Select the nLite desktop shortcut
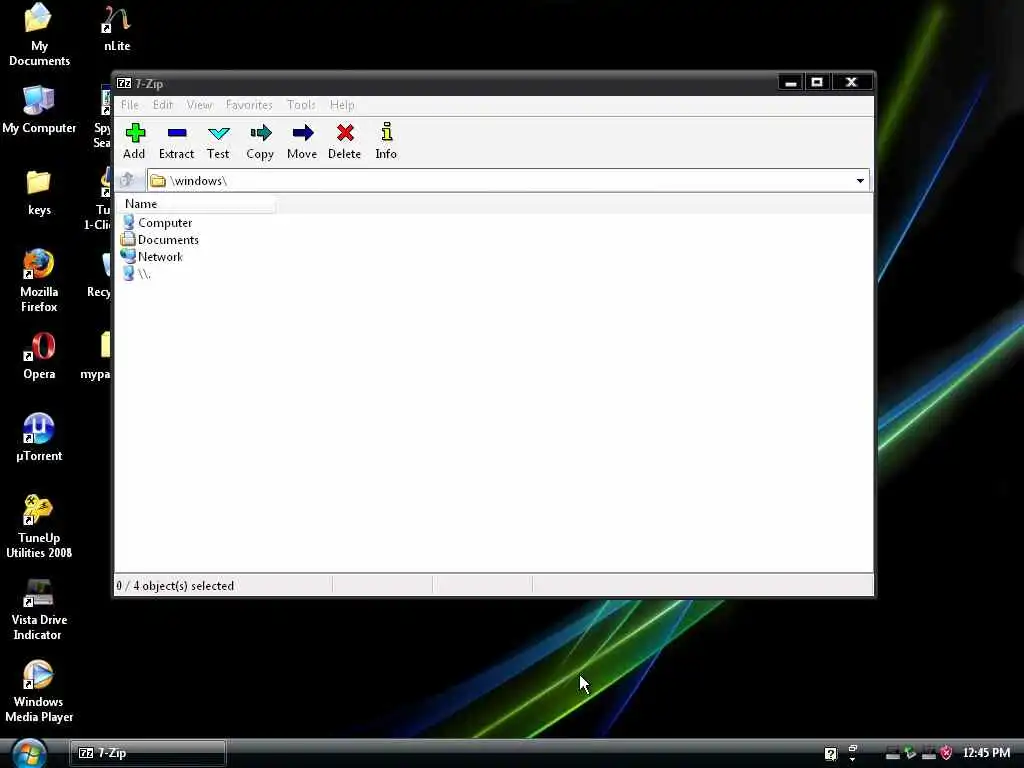Viewport: 1024px width, 768px height. 117,29
